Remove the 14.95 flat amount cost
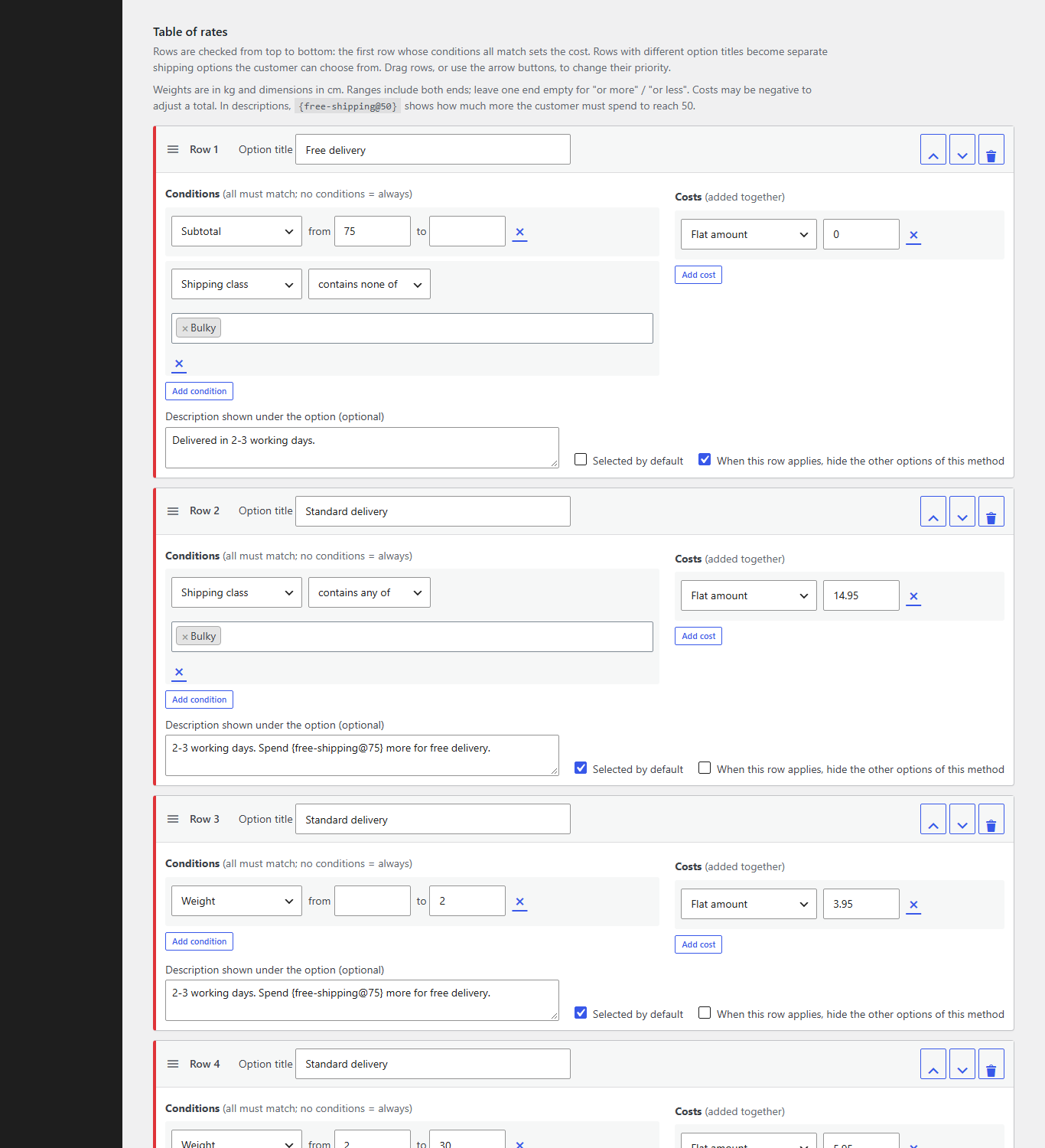This screenshot has height=1148, width=1045. coord(913,596)
